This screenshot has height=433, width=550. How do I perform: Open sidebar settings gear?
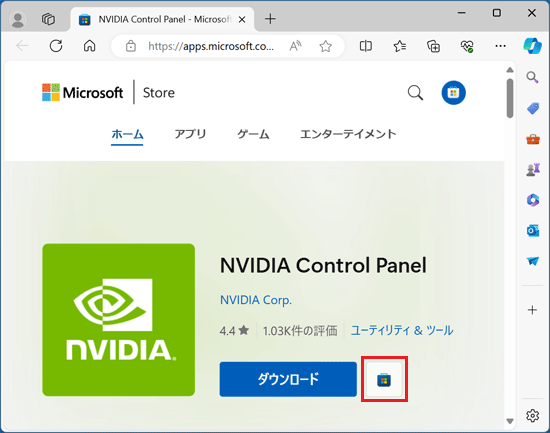point(532,415)
